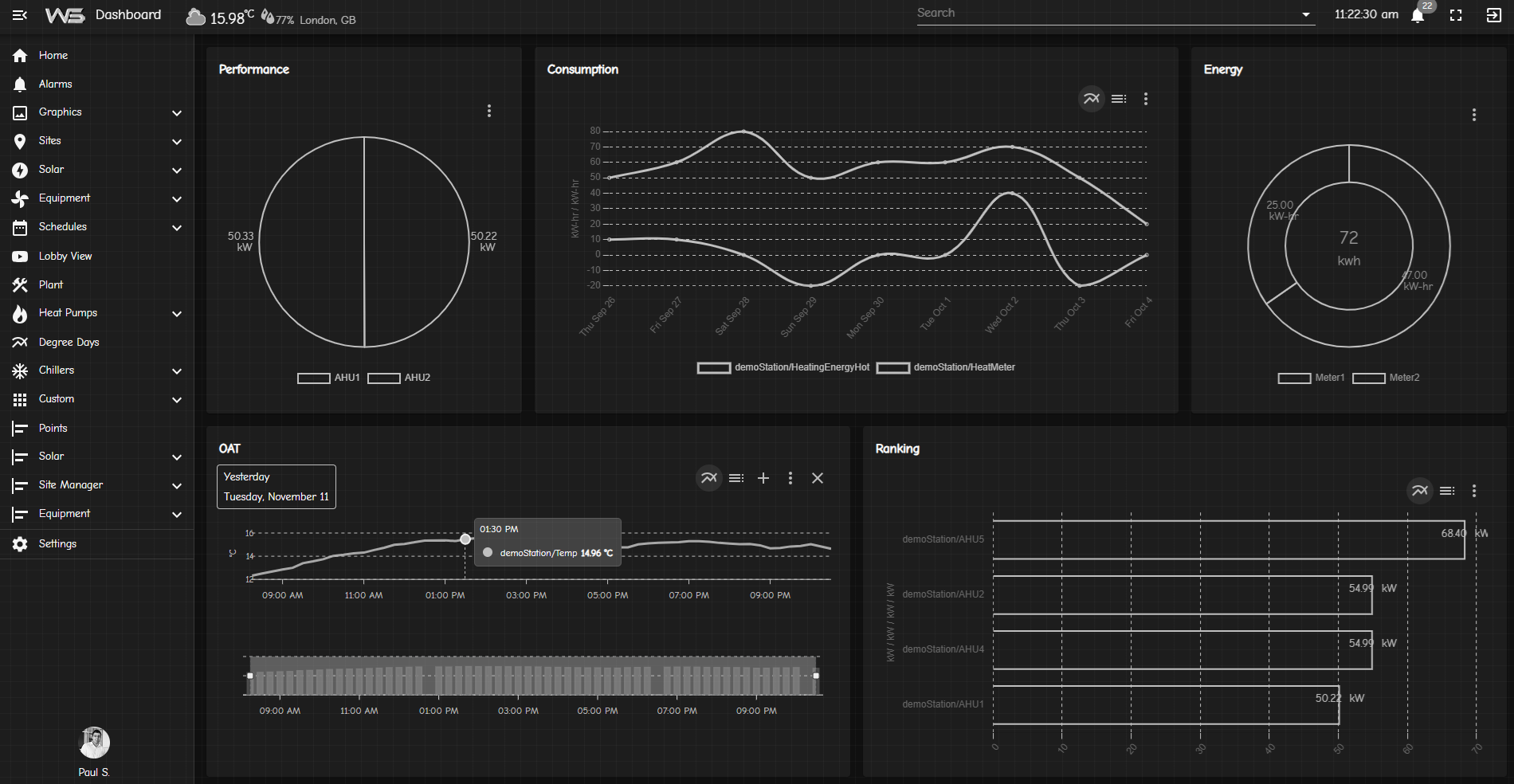1514x784 pixels.
Task: Expand the Graphics sidebar section
Action: click(177, 113)
